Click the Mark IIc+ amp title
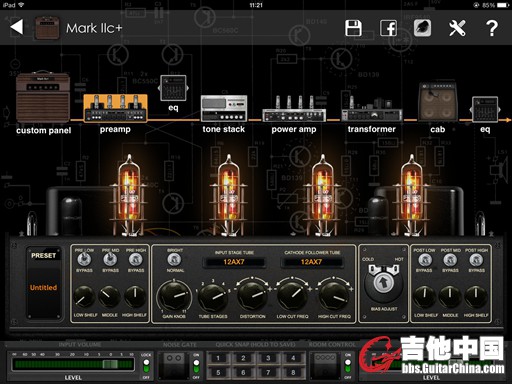This screenshot has height=384, width=512. tap(94, 28)
